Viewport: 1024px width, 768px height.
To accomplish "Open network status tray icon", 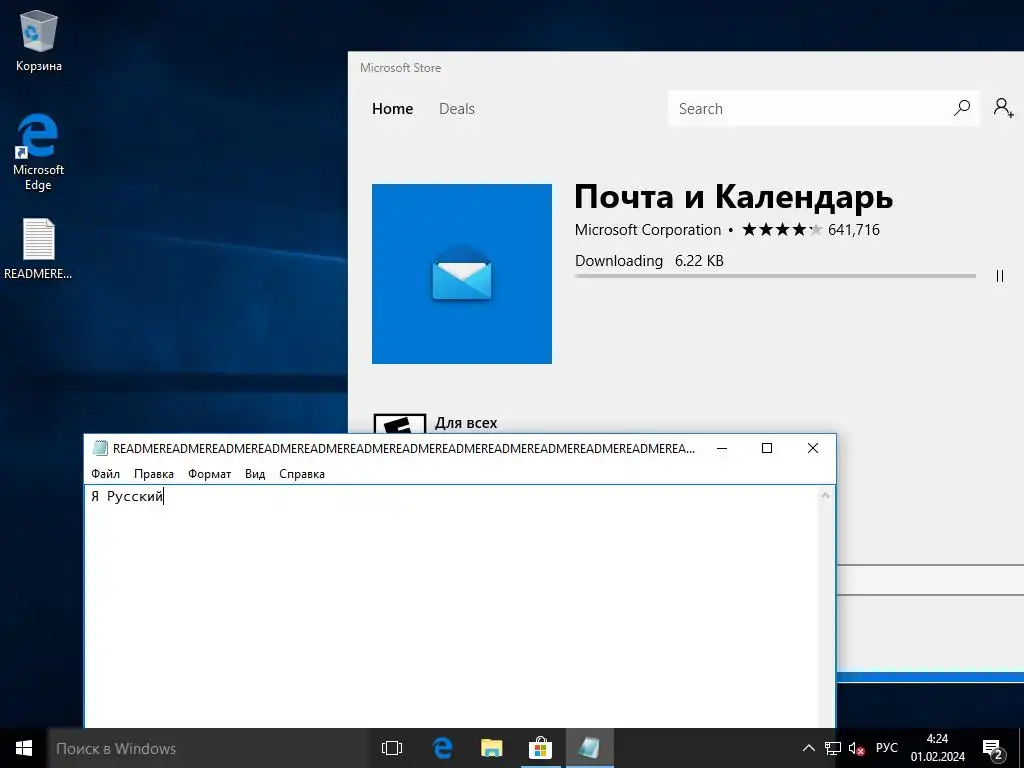I will click(x=833, y=748).
